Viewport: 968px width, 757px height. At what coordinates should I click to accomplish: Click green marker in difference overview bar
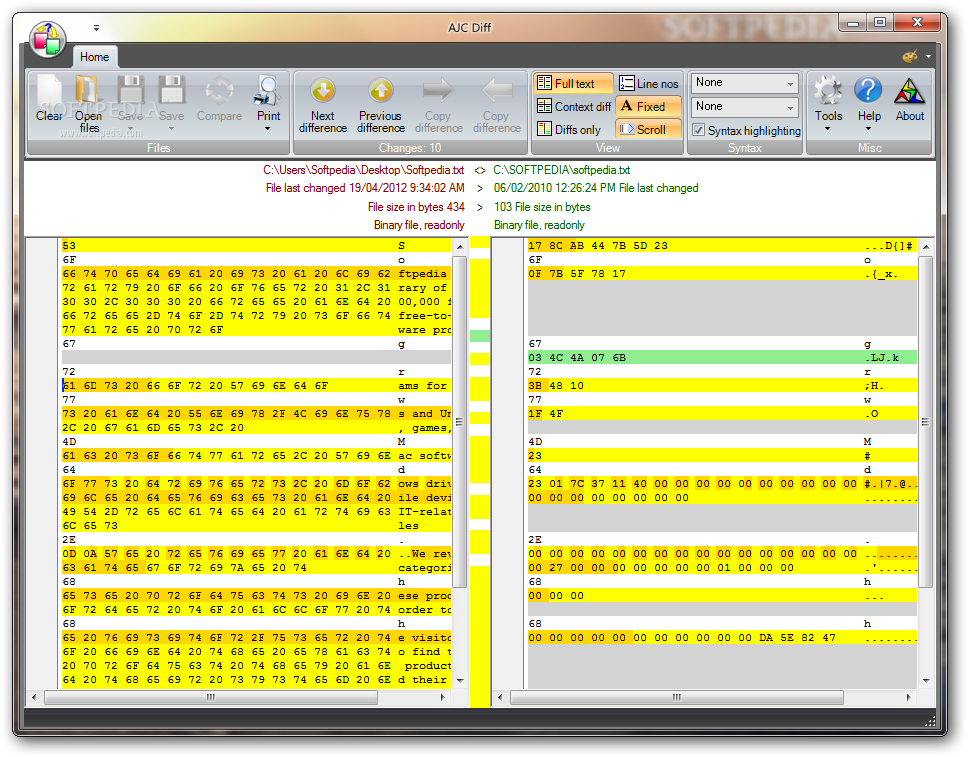[x=480, y=336]
